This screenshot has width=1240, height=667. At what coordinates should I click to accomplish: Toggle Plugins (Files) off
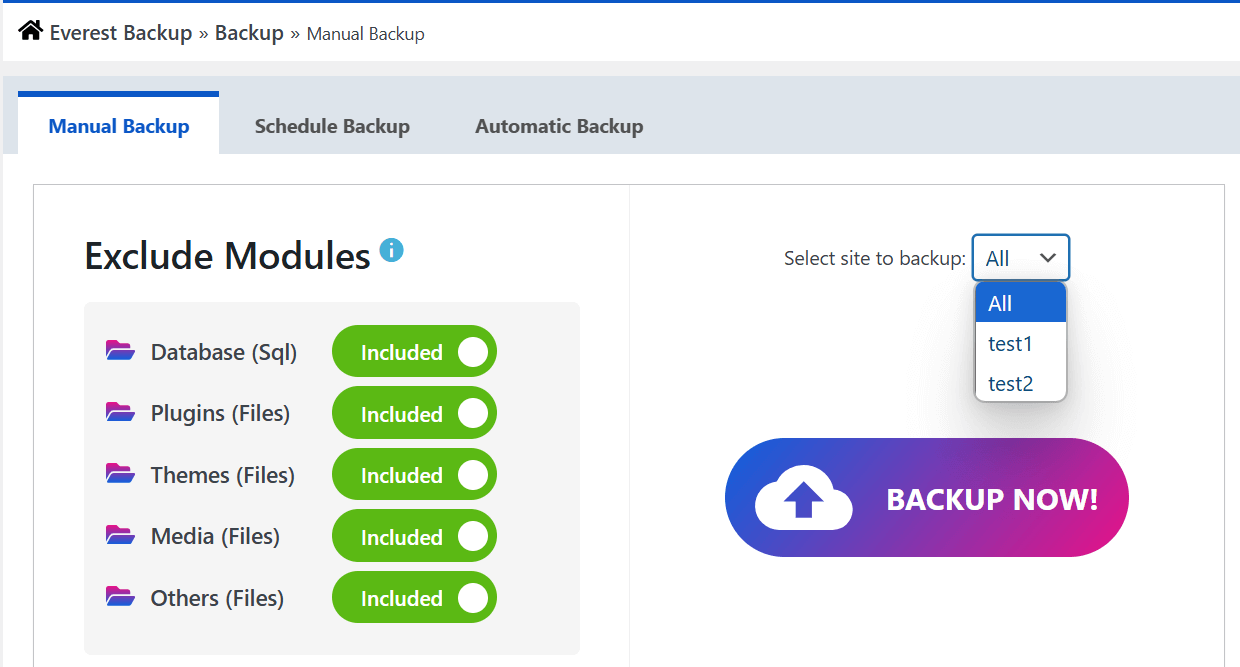pyautogui.click(x=414, y=412)
